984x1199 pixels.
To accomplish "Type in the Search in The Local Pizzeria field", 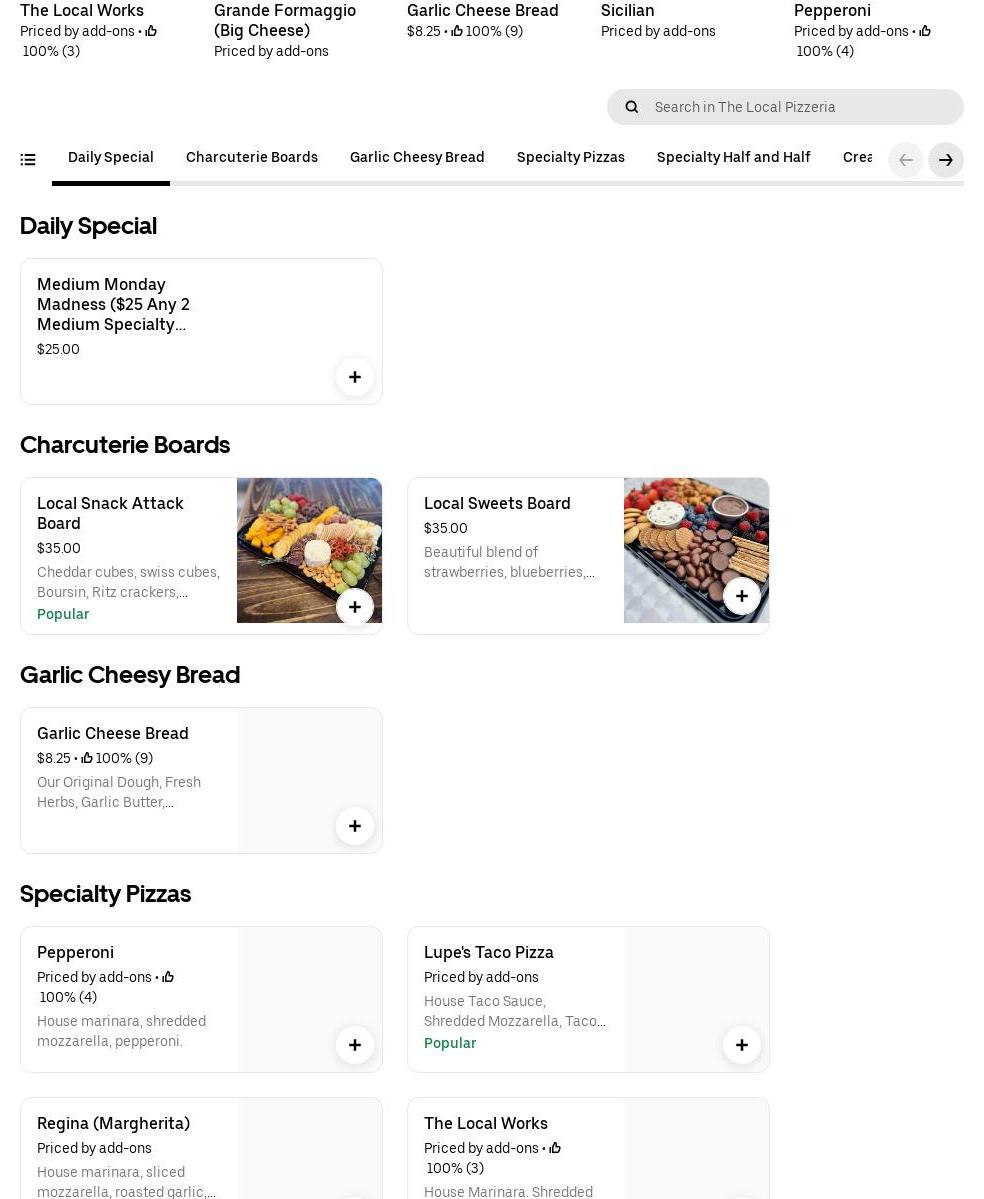I will [800, 107].
